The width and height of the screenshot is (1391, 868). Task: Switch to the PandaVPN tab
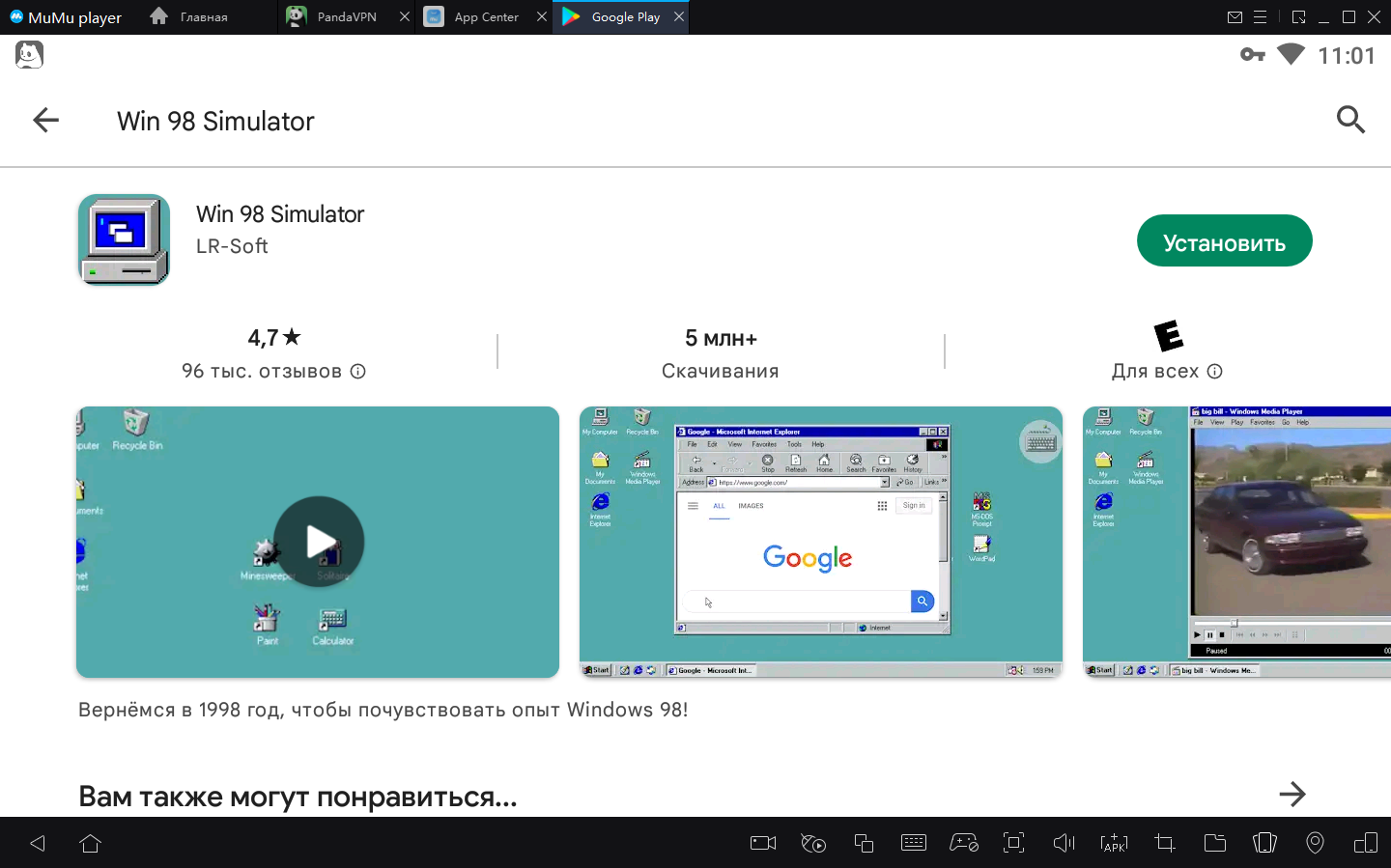(x=346, y=17)
